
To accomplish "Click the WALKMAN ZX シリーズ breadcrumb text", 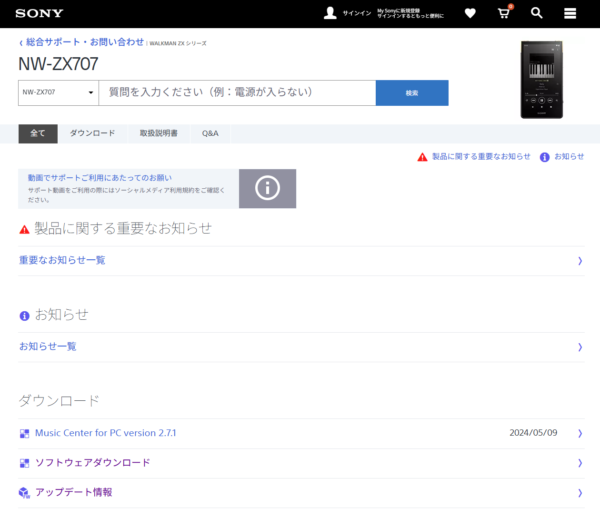I will tap(178, 44).
